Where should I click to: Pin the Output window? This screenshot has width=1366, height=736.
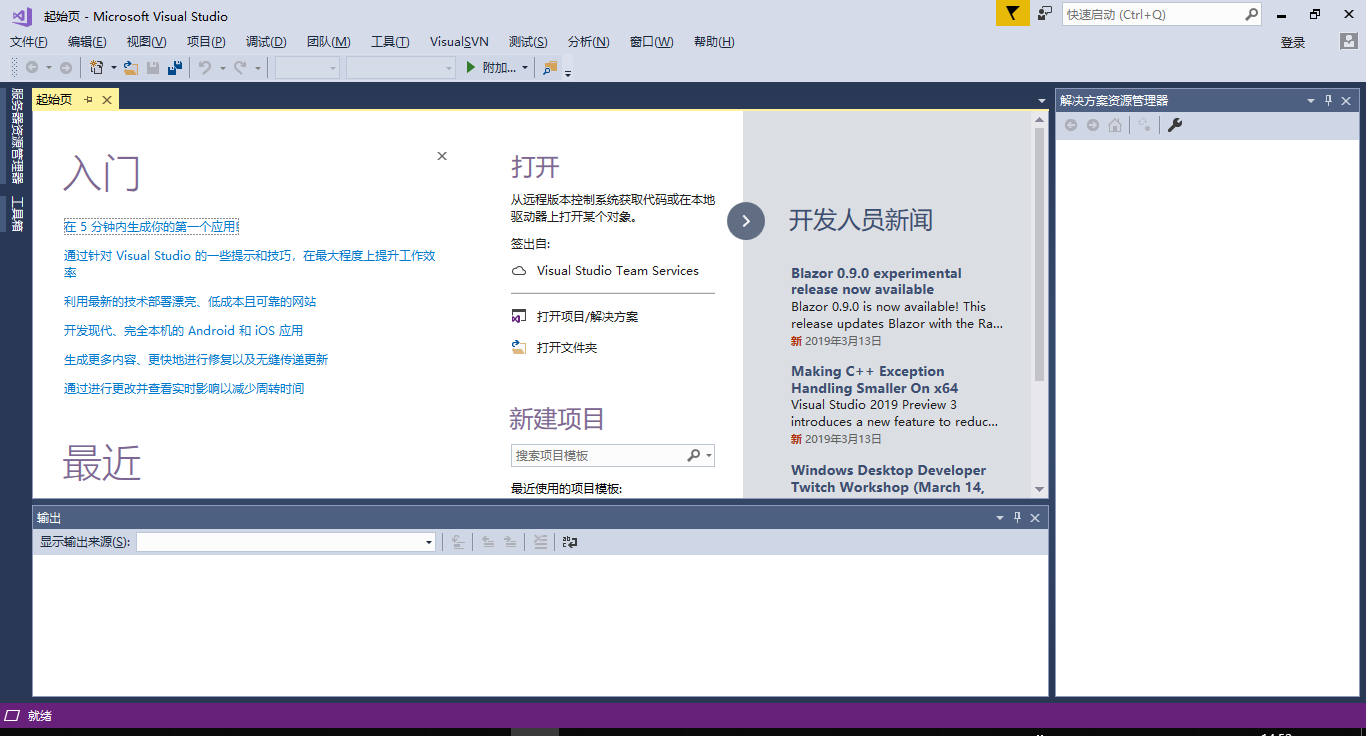point(1017,517)
